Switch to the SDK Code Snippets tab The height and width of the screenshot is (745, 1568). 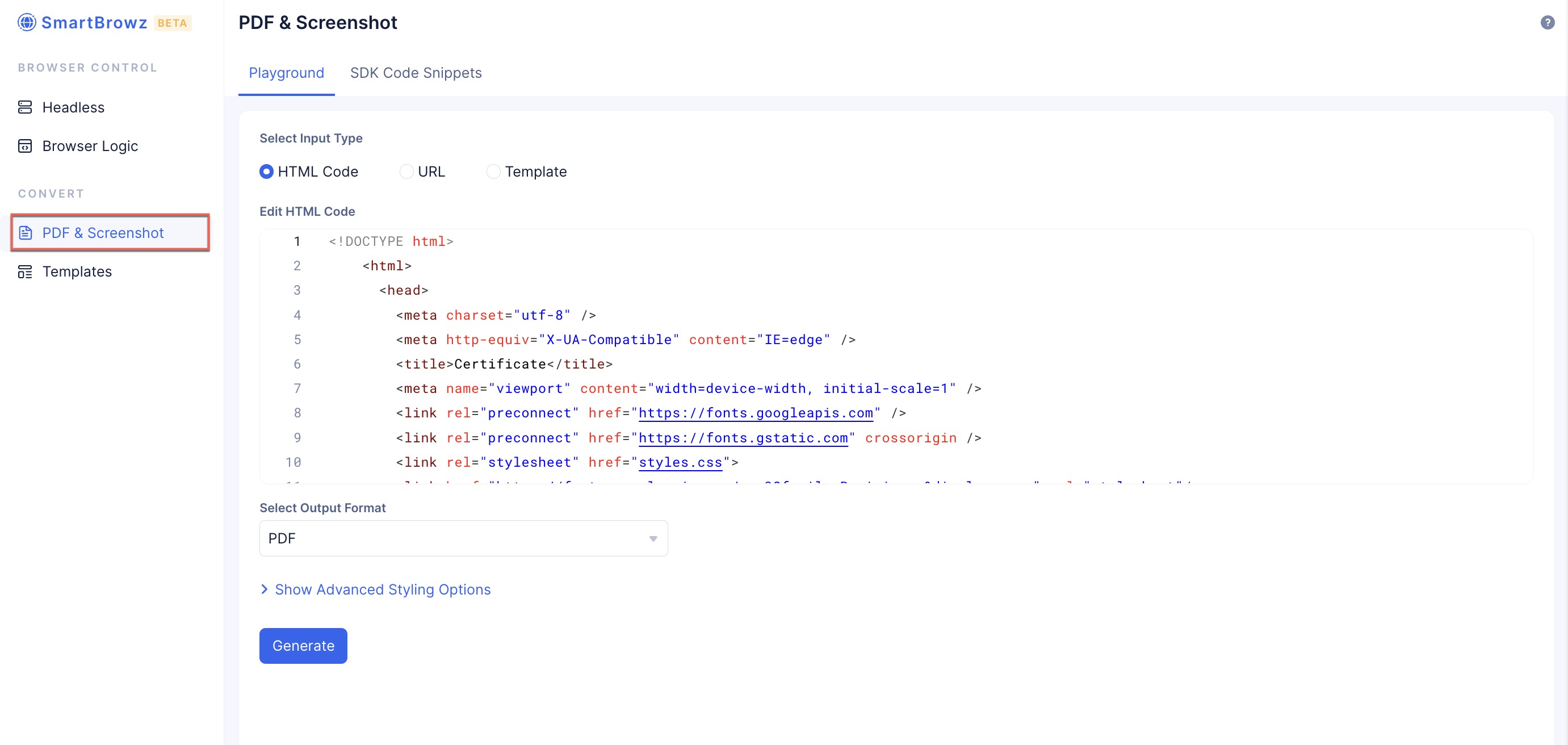416,72
